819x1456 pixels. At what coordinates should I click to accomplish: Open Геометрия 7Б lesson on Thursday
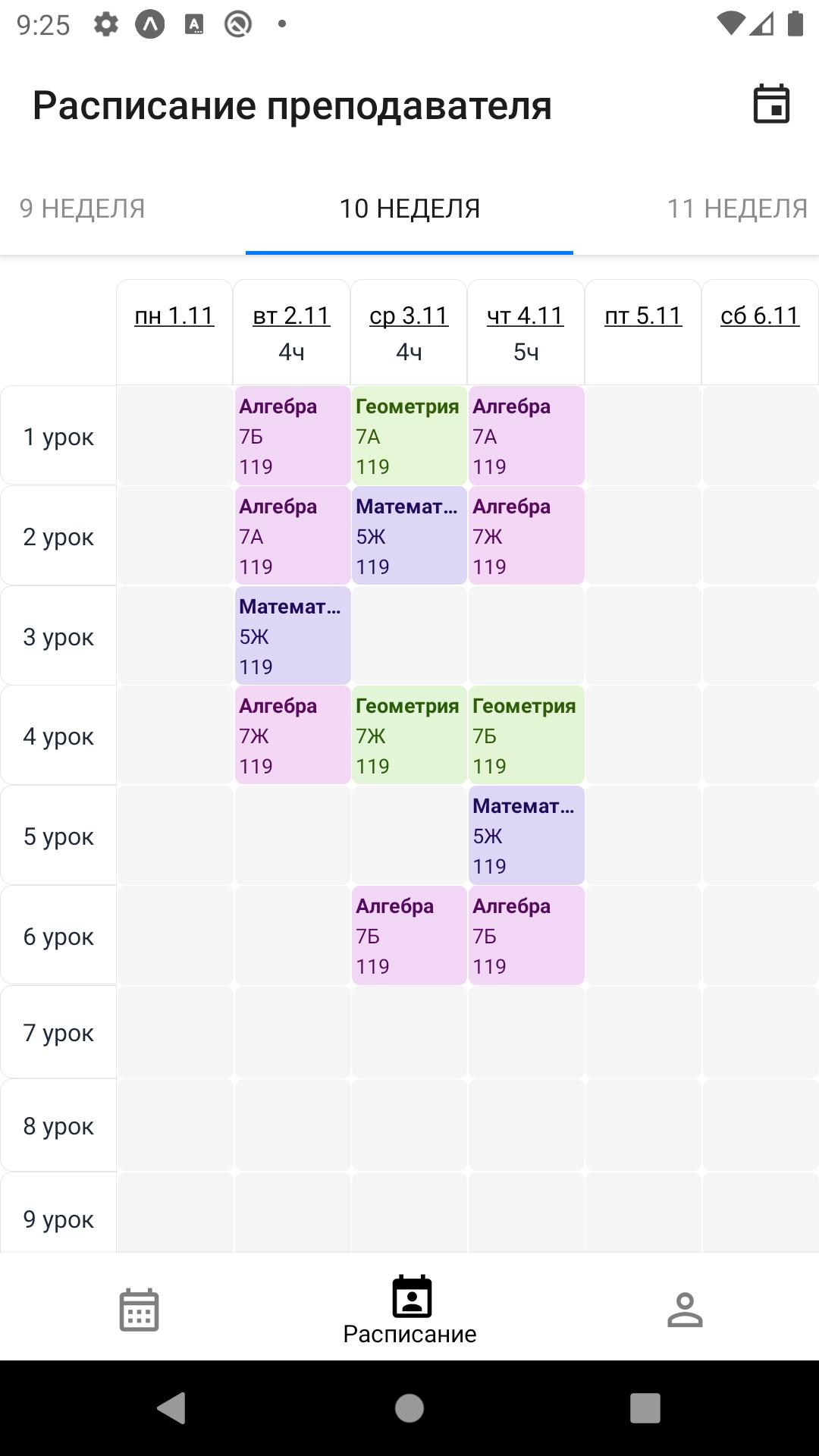(526, 736)
